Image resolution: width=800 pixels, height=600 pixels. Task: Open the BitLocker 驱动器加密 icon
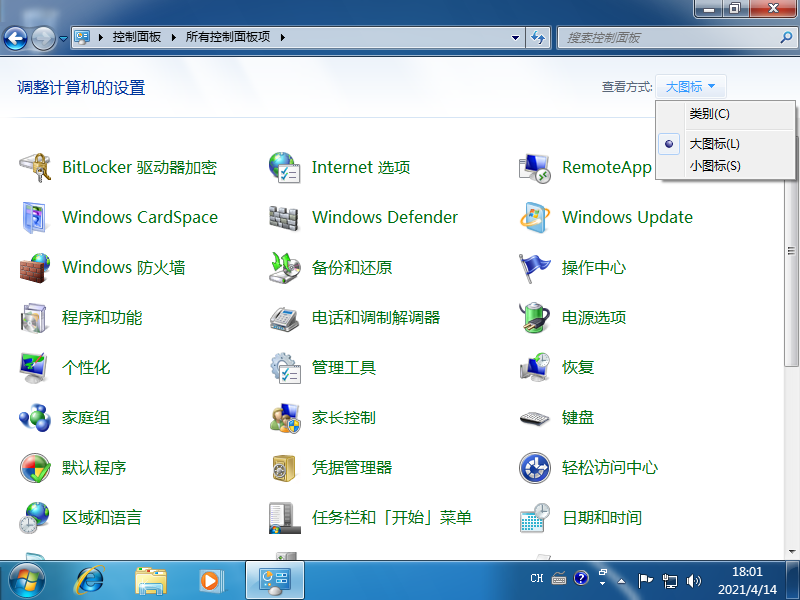[x=35, y=168]
